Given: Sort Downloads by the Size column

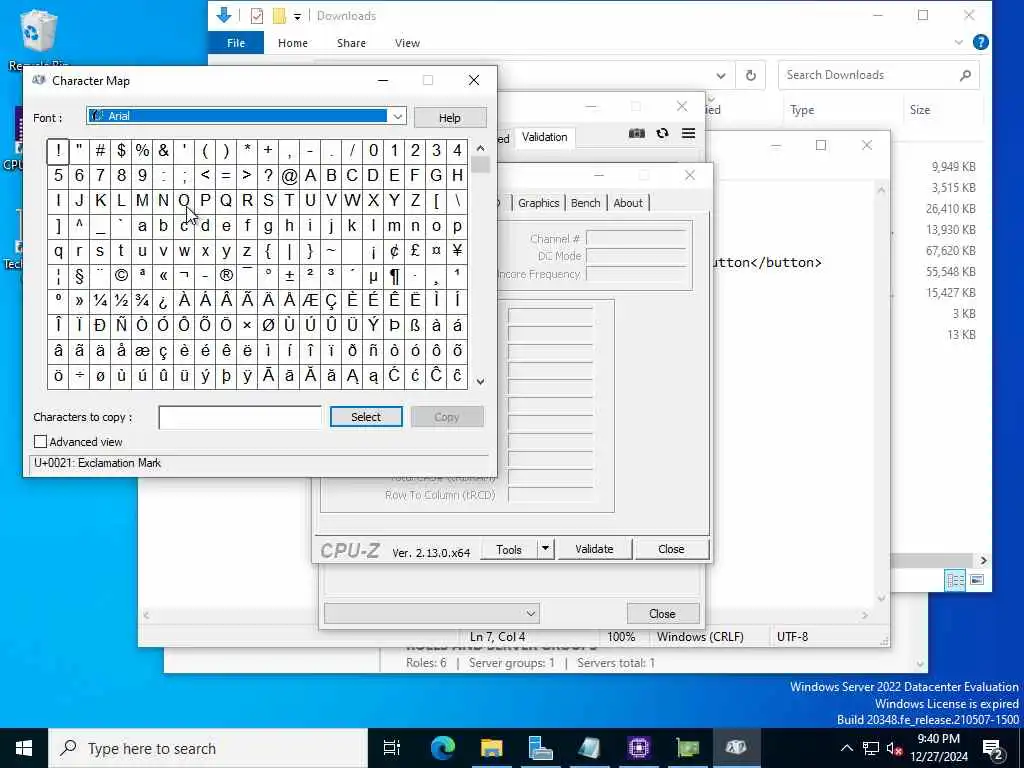Looking at the screenshot, I should (x=920, y=110).
